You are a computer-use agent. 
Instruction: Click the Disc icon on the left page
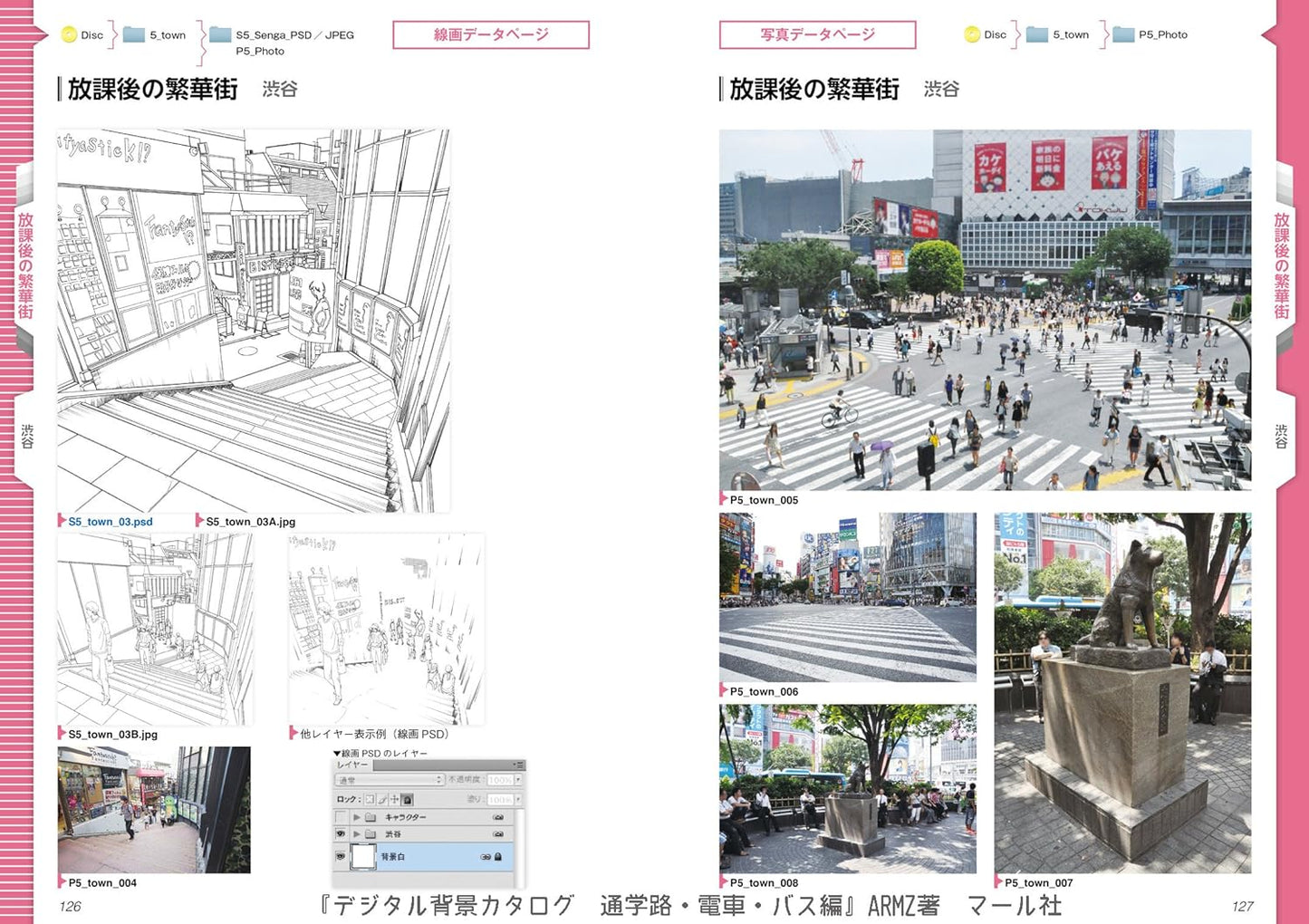(69, 35)
